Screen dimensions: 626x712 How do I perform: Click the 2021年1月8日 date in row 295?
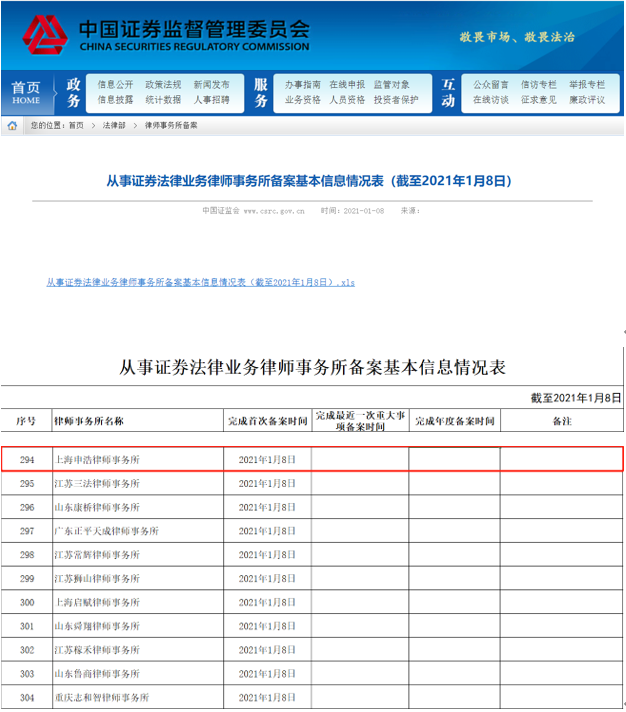click(267, 484)
